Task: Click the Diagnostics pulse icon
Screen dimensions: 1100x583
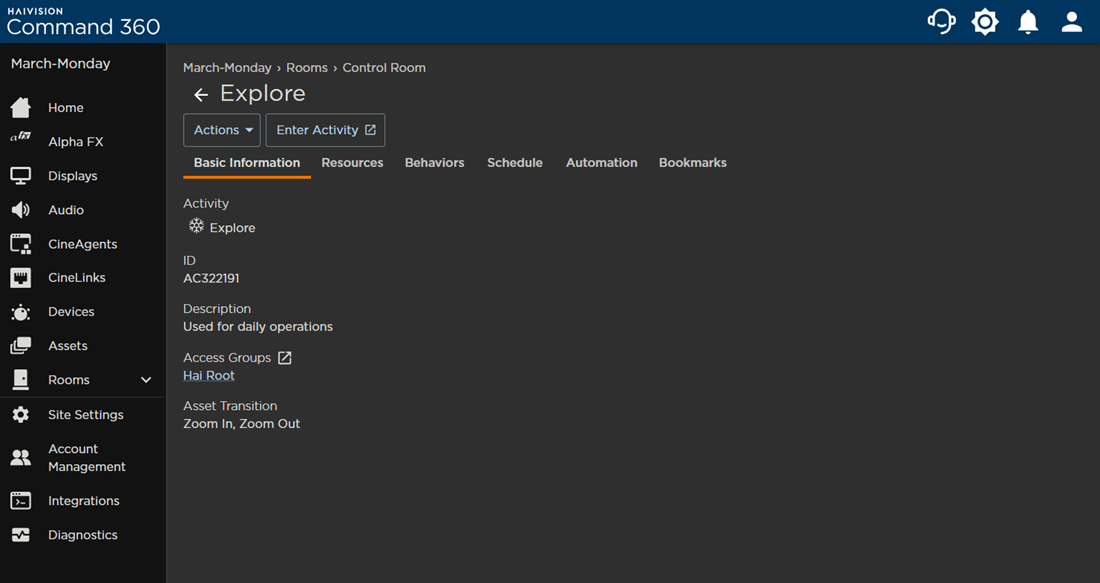Action: 20,535
